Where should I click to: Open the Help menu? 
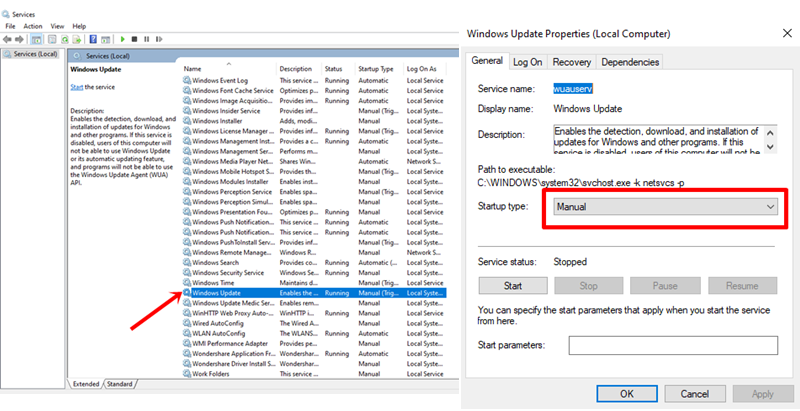pyautogui.click(x=79, y=26)
